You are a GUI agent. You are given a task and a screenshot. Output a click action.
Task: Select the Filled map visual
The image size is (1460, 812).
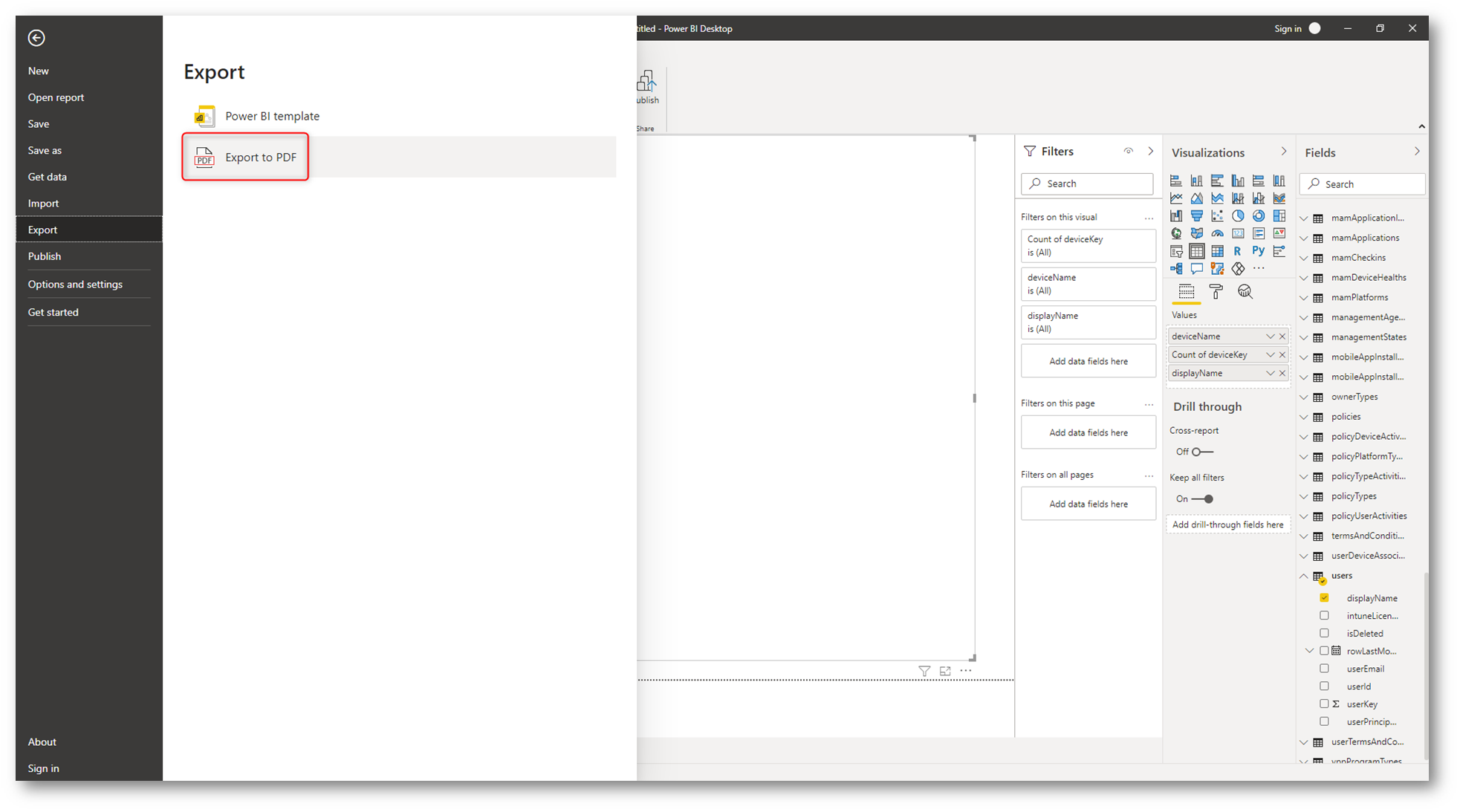pyautogui.click(x=1196, y=233)
